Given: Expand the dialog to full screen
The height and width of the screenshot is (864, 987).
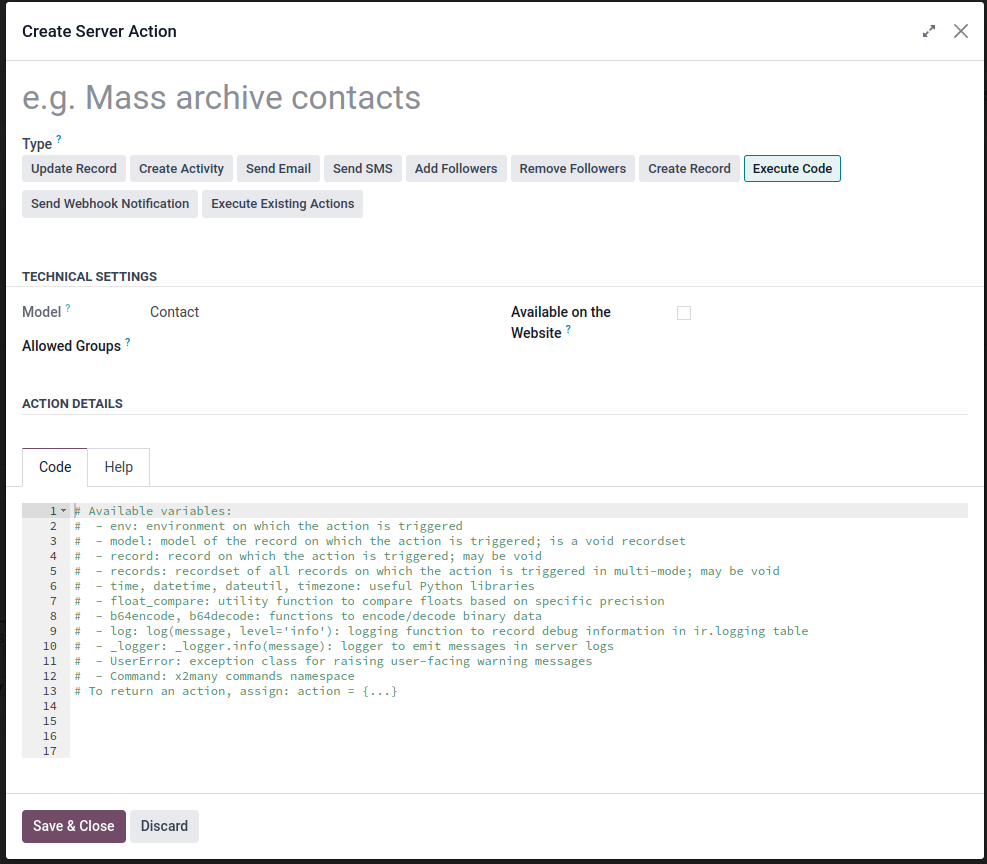Looking at the screenshot, I should coord(928,31).
